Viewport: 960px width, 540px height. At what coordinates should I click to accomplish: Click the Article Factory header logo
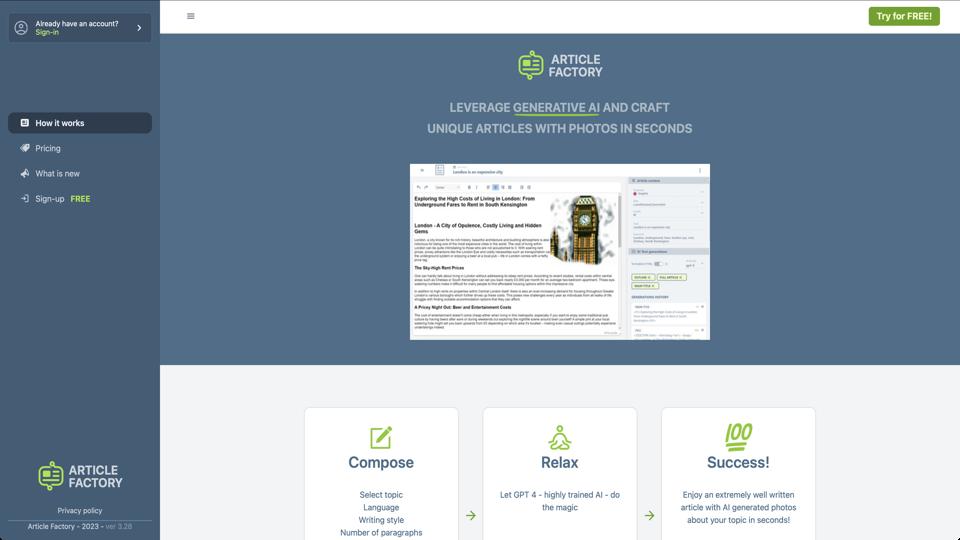click(x=560, y=65)
